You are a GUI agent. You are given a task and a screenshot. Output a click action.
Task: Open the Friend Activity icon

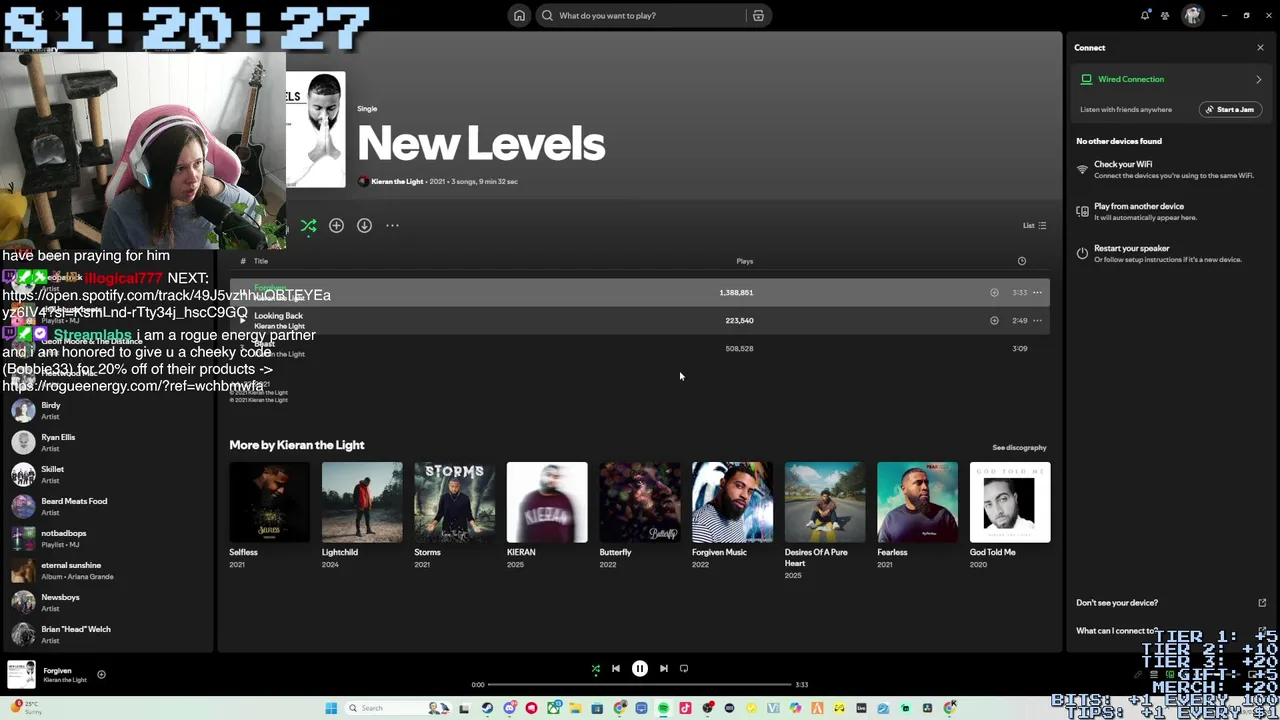(x=1165, y=15)
